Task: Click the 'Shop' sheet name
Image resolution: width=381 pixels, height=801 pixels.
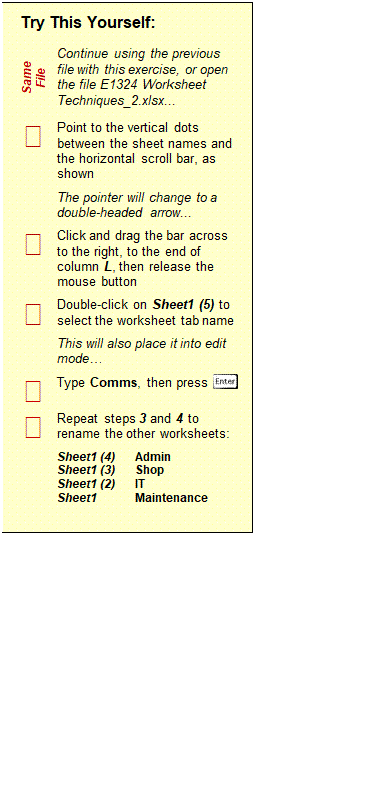Action: 150,470
